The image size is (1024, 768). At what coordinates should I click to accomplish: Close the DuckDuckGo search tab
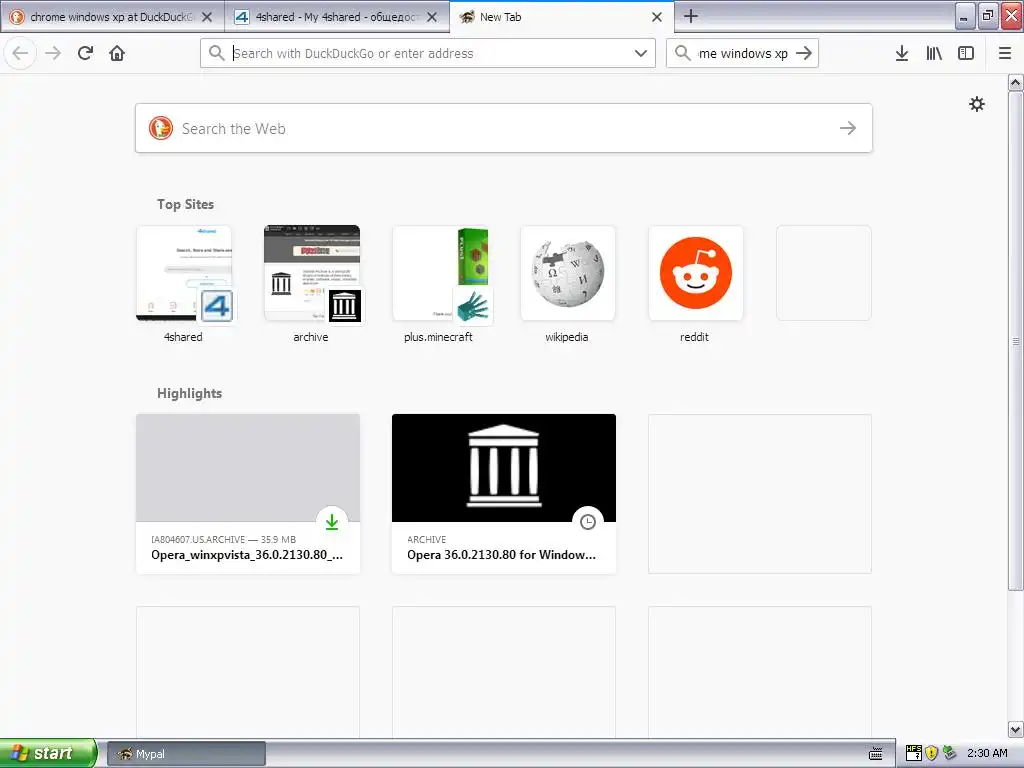pyautogui.click(x=207, y=17)
